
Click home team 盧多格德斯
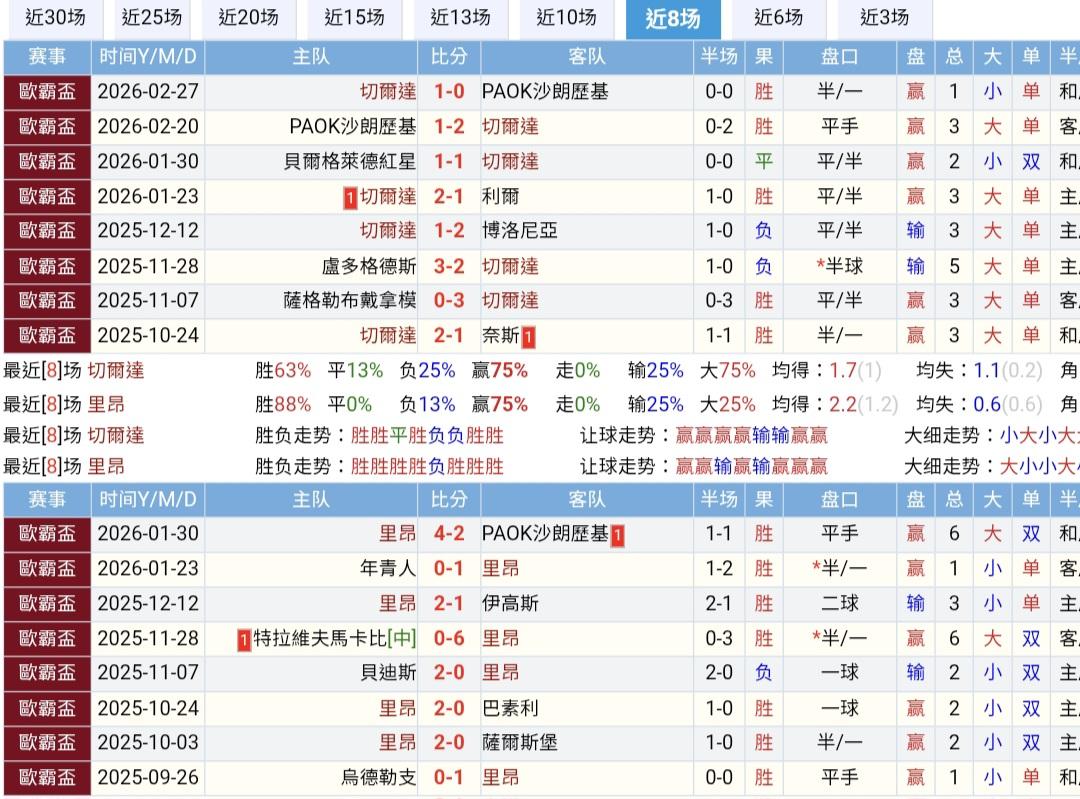point(368,266)
